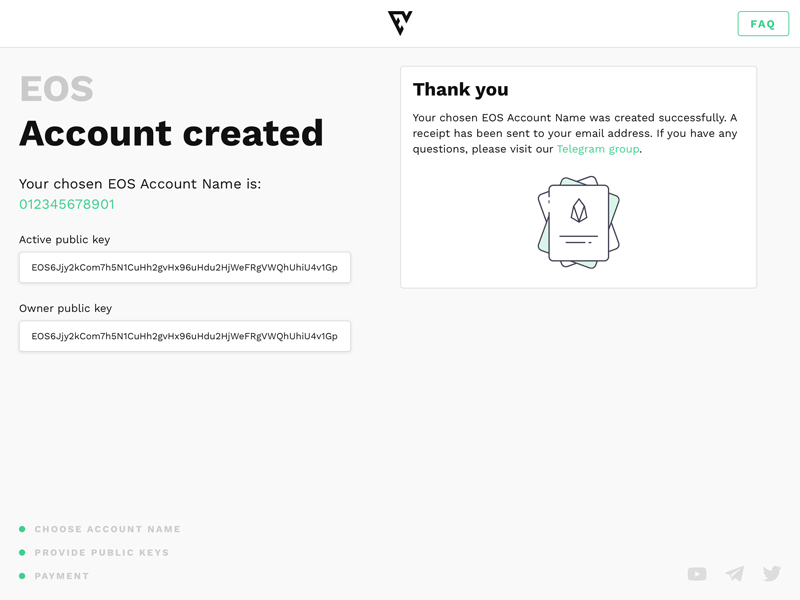Click the logo at the top center

click(399, 23)
